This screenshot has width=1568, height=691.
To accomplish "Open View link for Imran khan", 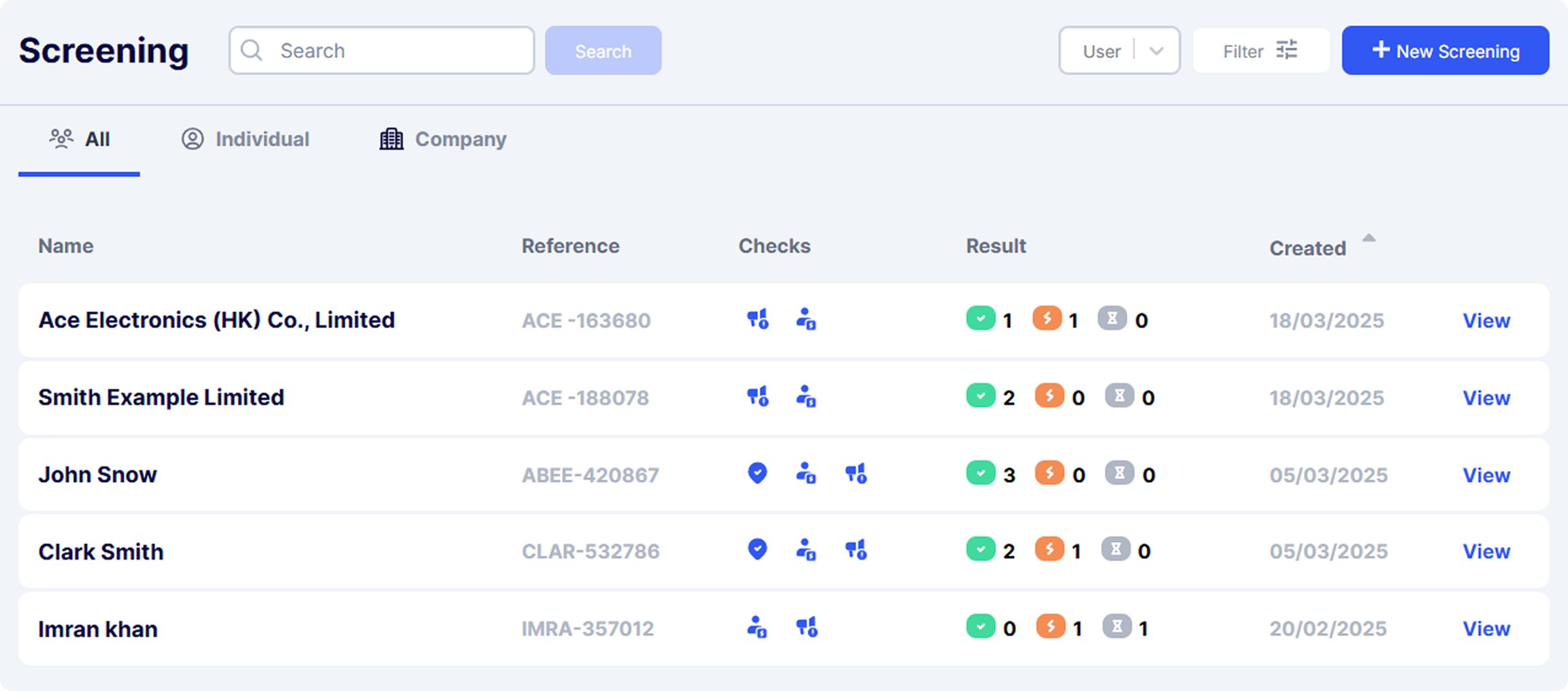I will tap(1486, 629).
